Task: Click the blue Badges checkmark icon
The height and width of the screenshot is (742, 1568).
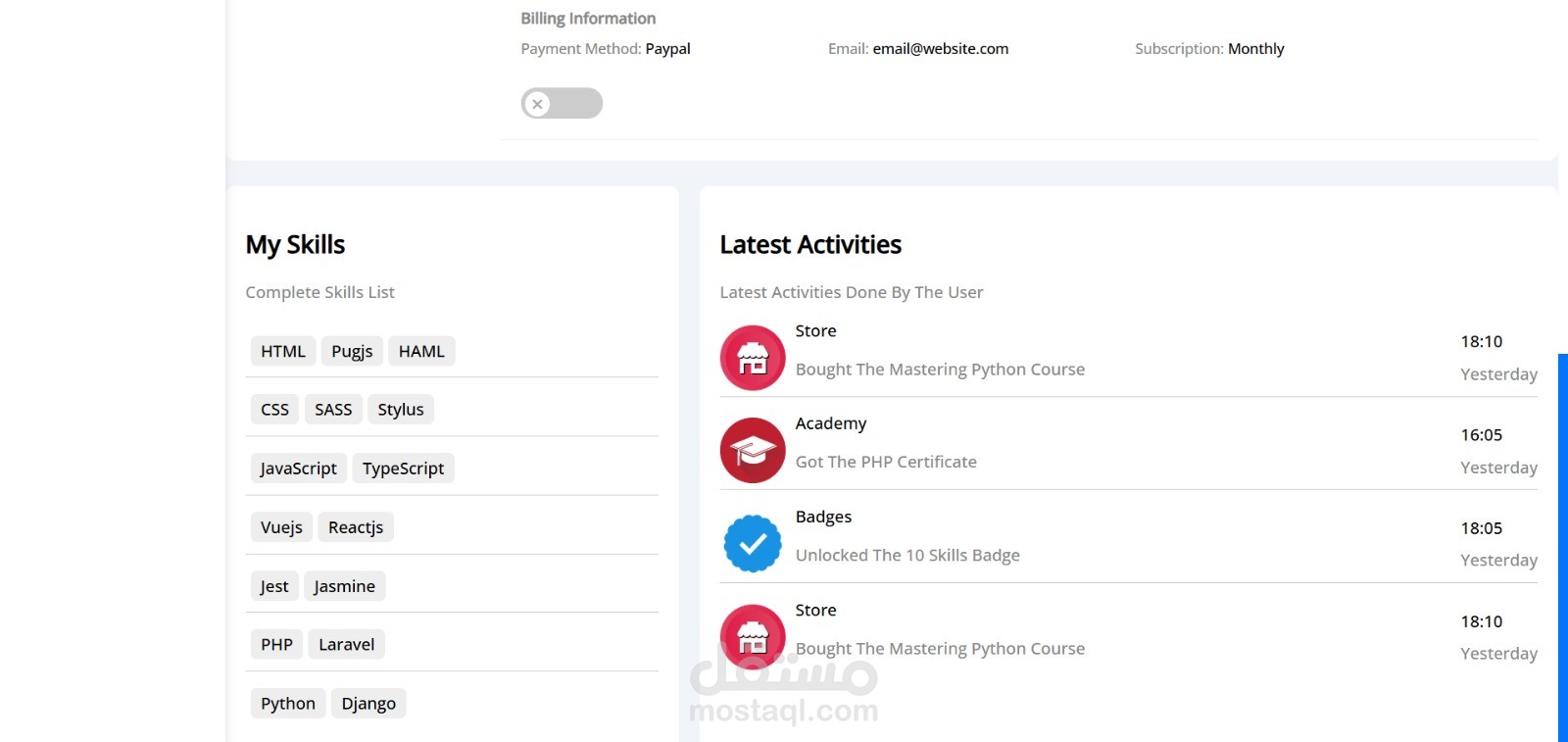Action: coord(753,543)
